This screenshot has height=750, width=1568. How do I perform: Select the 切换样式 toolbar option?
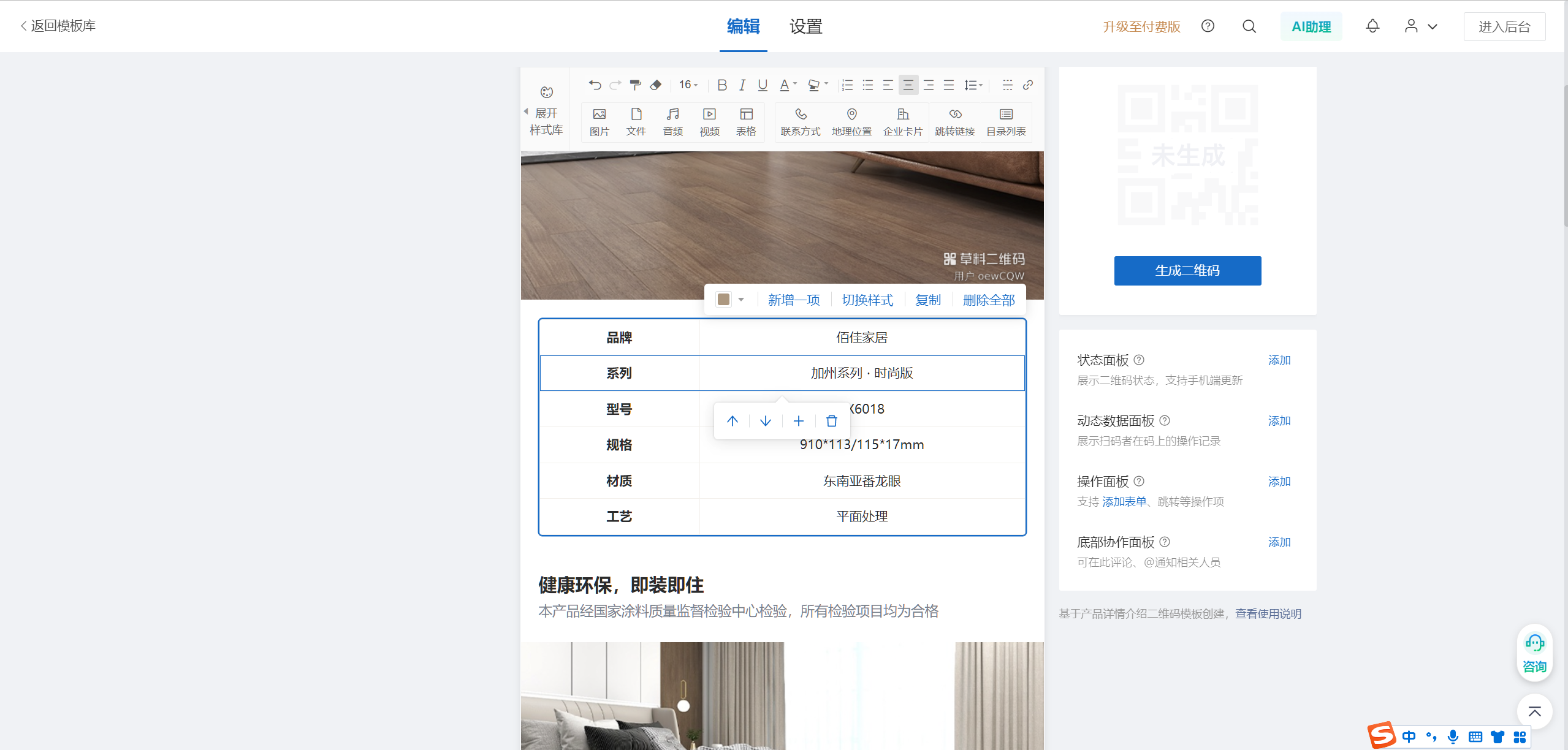tap(867, 300)
